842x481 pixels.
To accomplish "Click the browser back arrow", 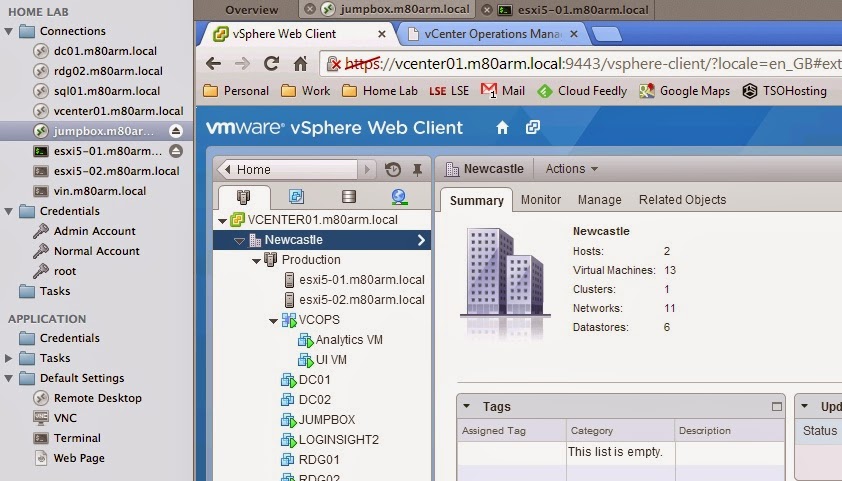I will point(213,64).
